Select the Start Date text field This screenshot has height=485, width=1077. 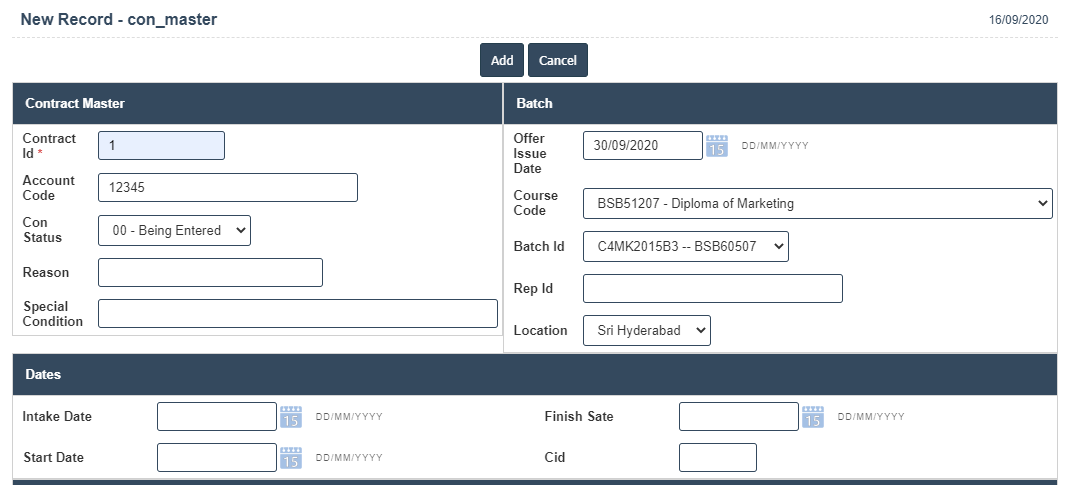point(216,458)
